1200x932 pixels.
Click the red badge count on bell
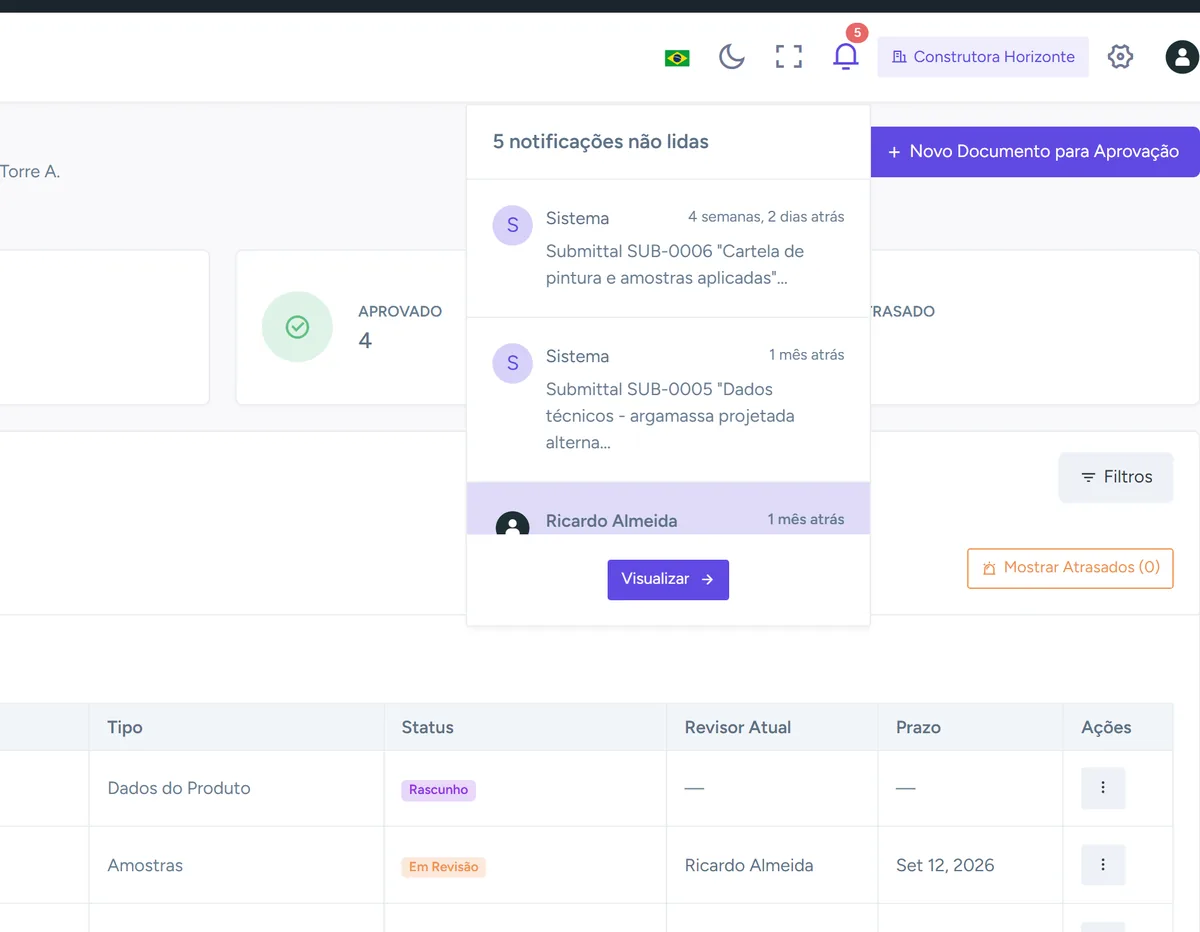[857, 33]
